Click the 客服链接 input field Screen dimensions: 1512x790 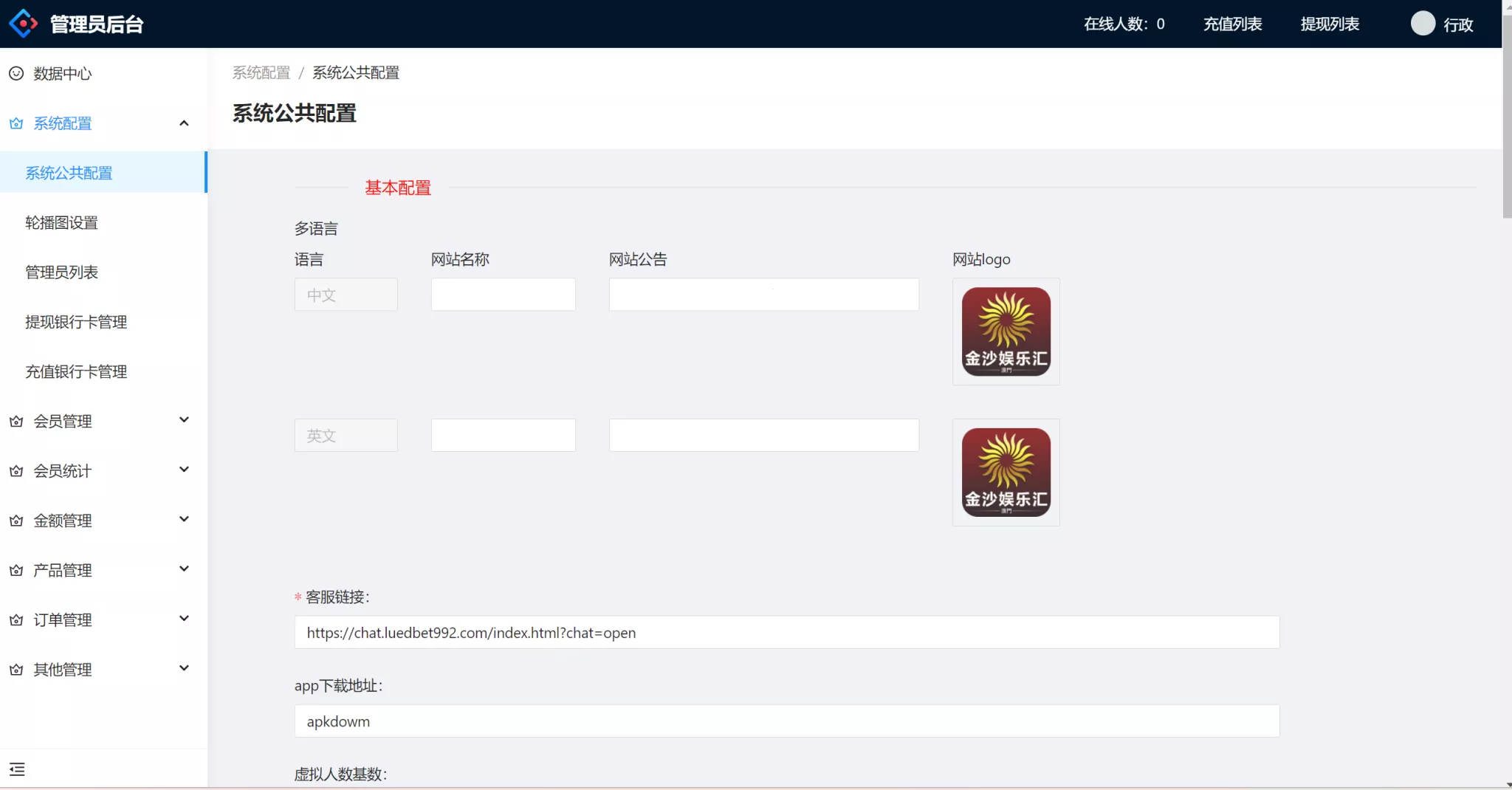click(x=786, y=632)
